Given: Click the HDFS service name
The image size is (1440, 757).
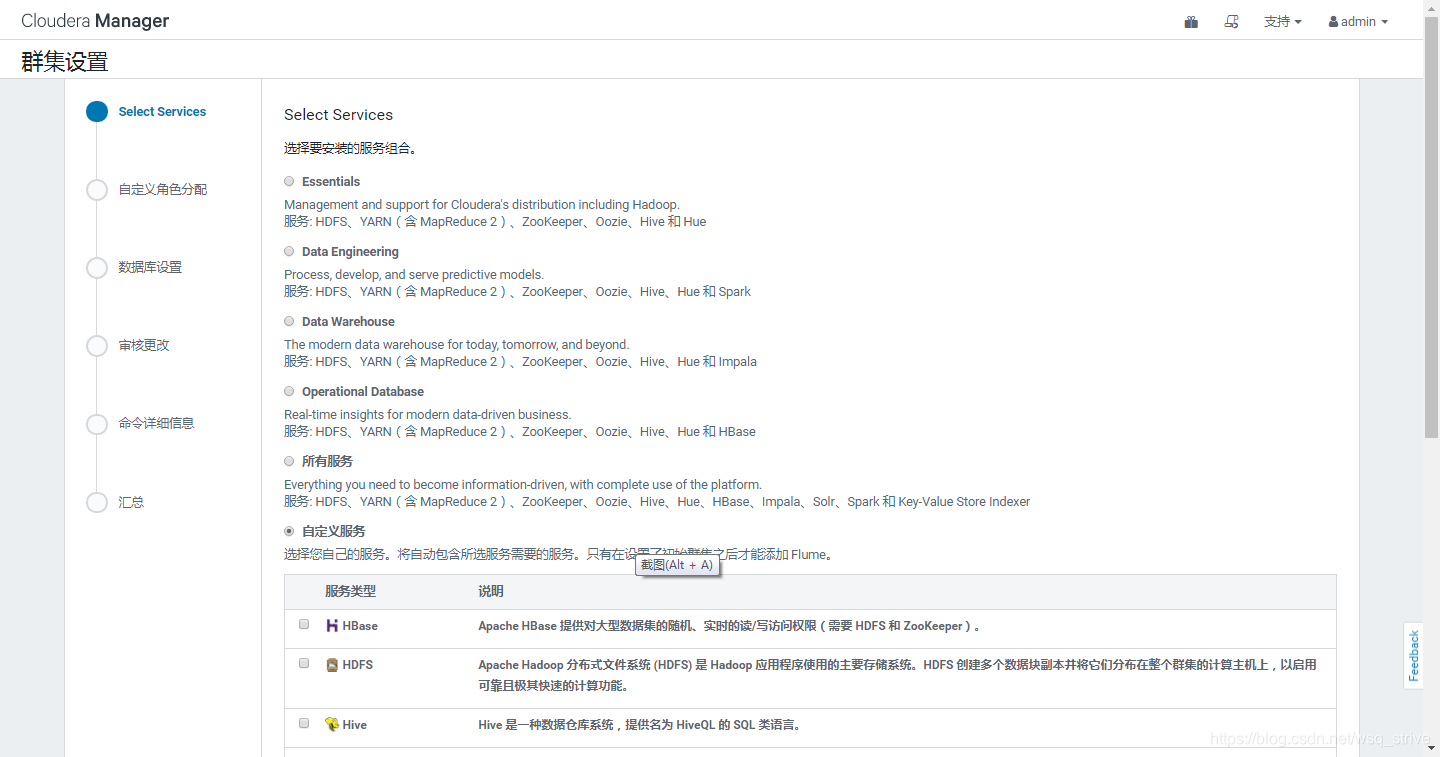Looking at the screenshot, I should point(358,665).
